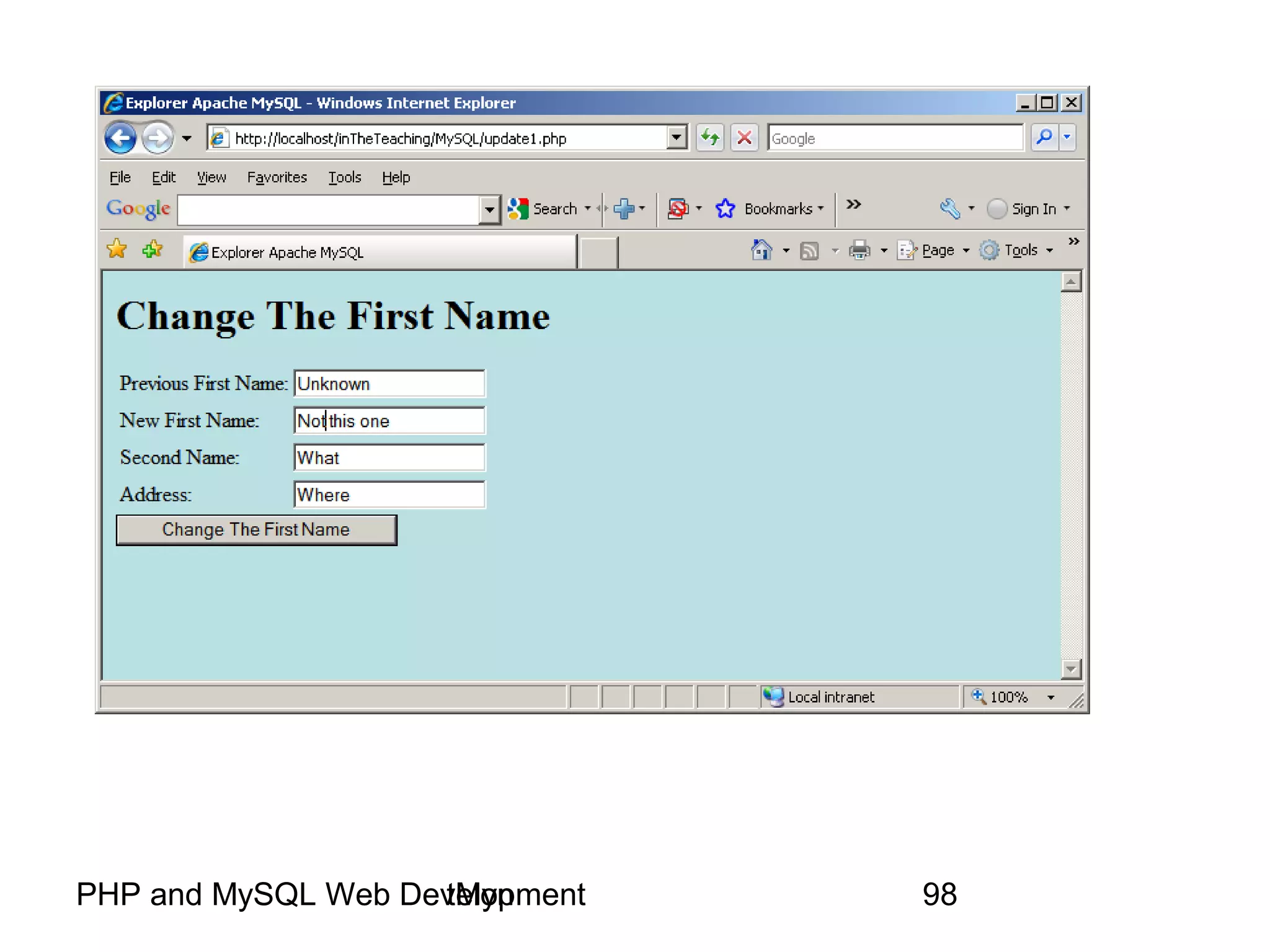
Task: Click the Address field
Action: [x=389, y=495]
